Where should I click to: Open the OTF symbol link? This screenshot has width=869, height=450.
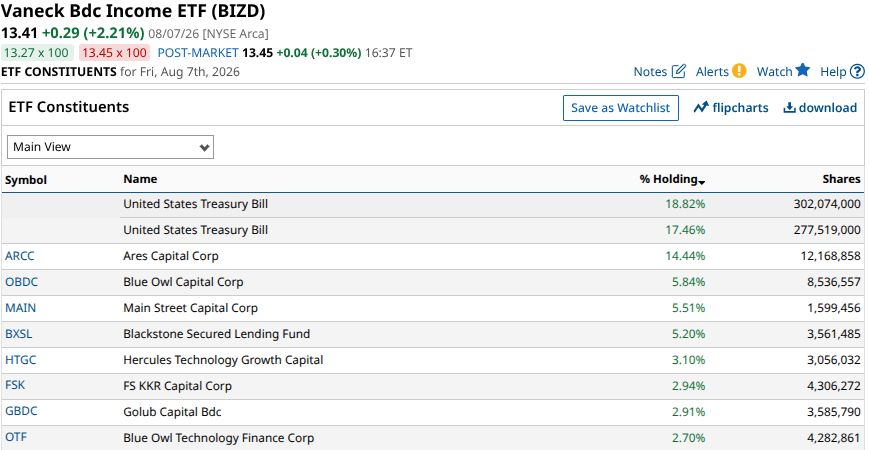pos(16,437)
